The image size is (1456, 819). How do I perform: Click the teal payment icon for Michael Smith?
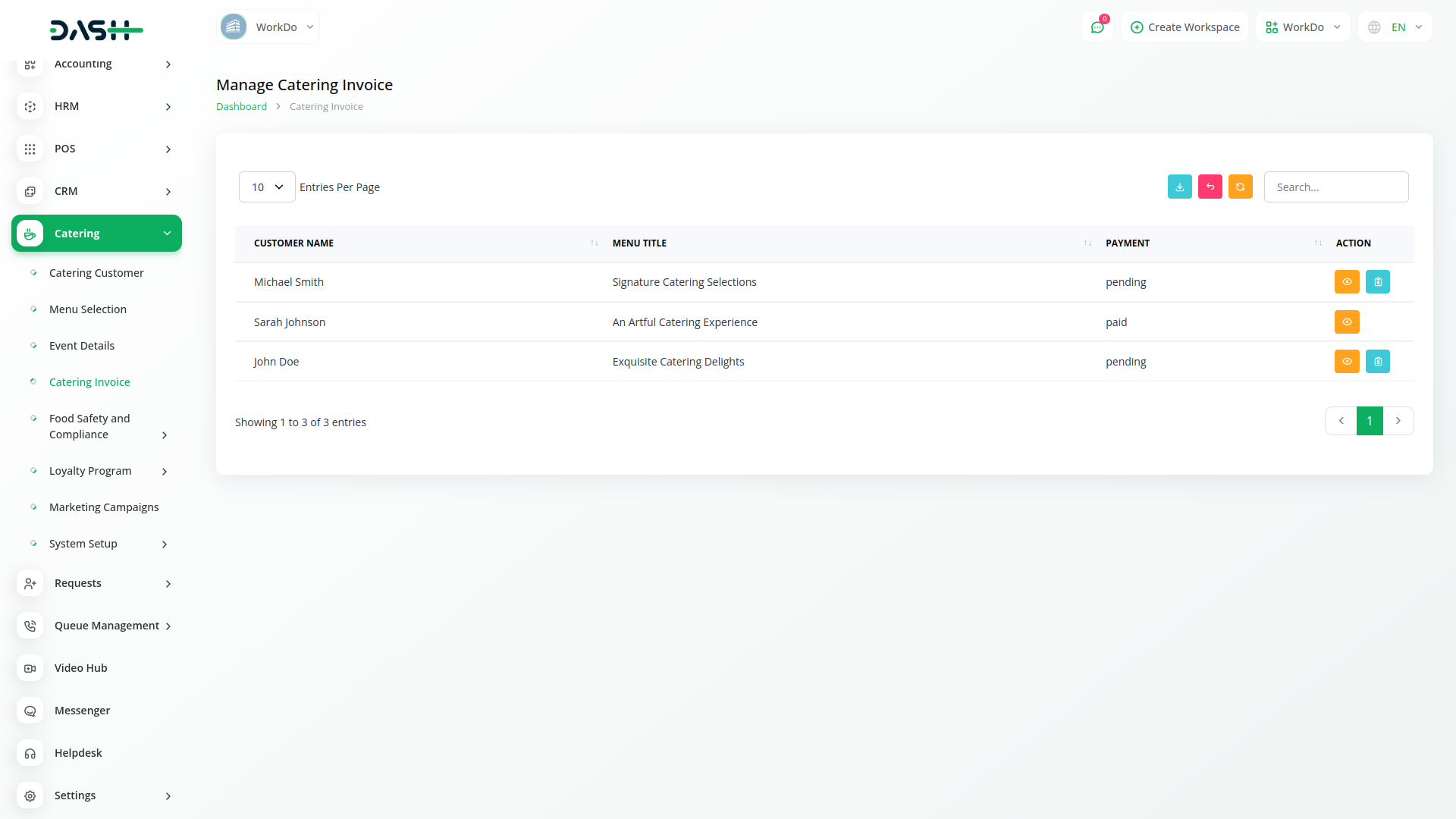1377,282
